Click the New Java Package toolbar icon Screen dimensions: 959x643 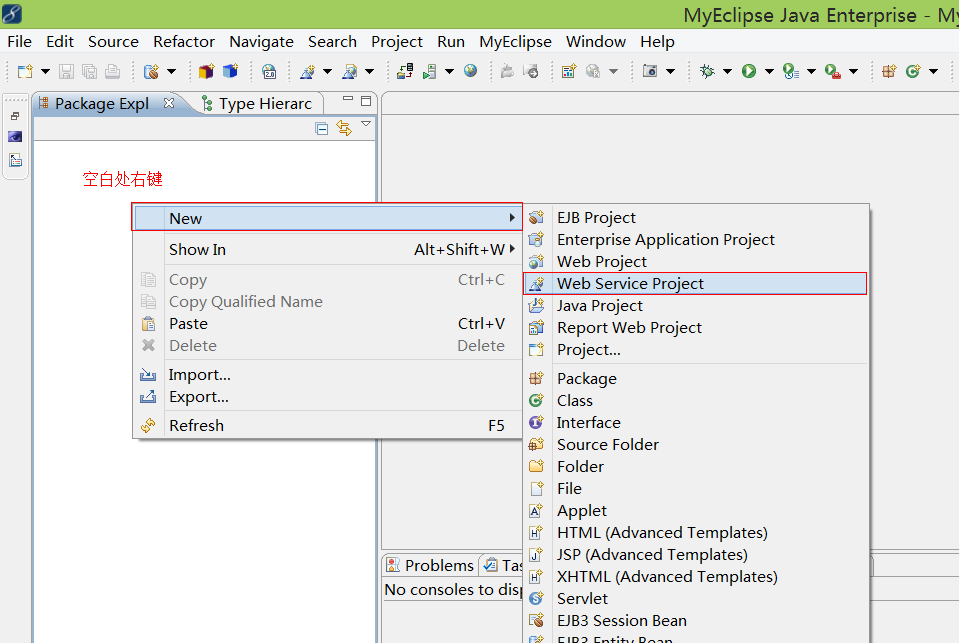click(889, 72)
